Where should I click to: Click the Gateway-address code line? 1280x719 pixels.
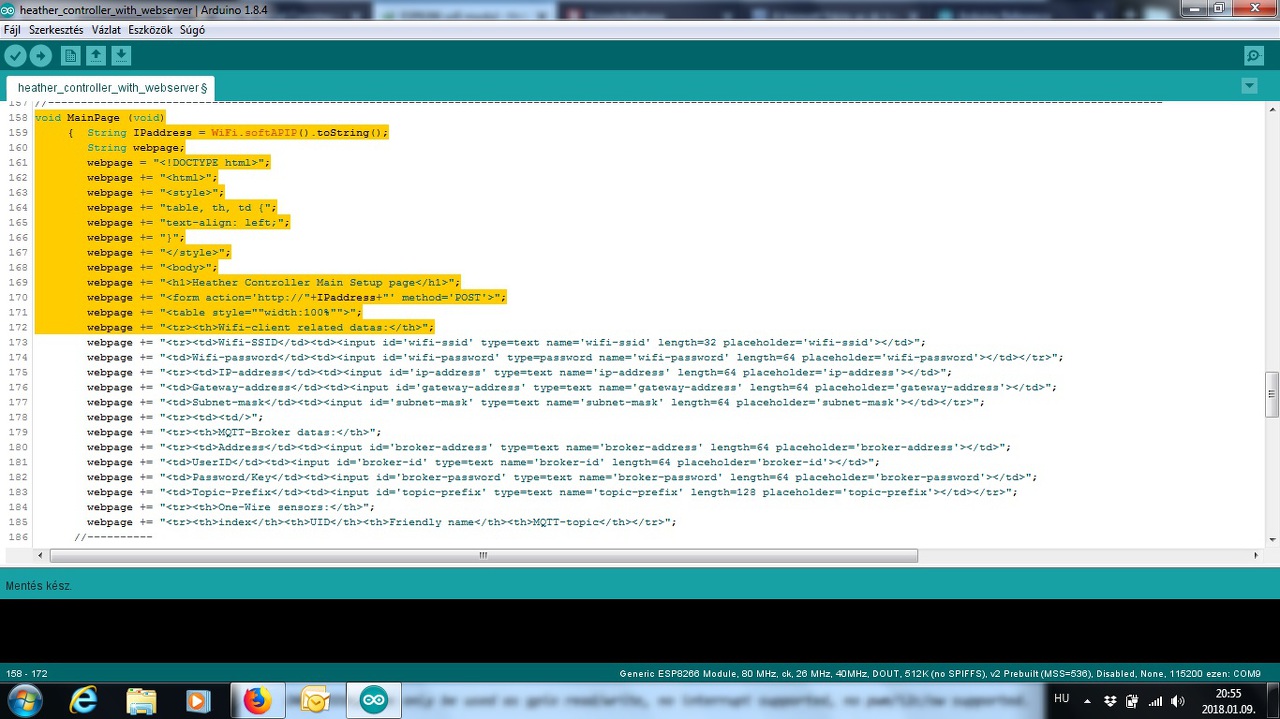(571, 388)
